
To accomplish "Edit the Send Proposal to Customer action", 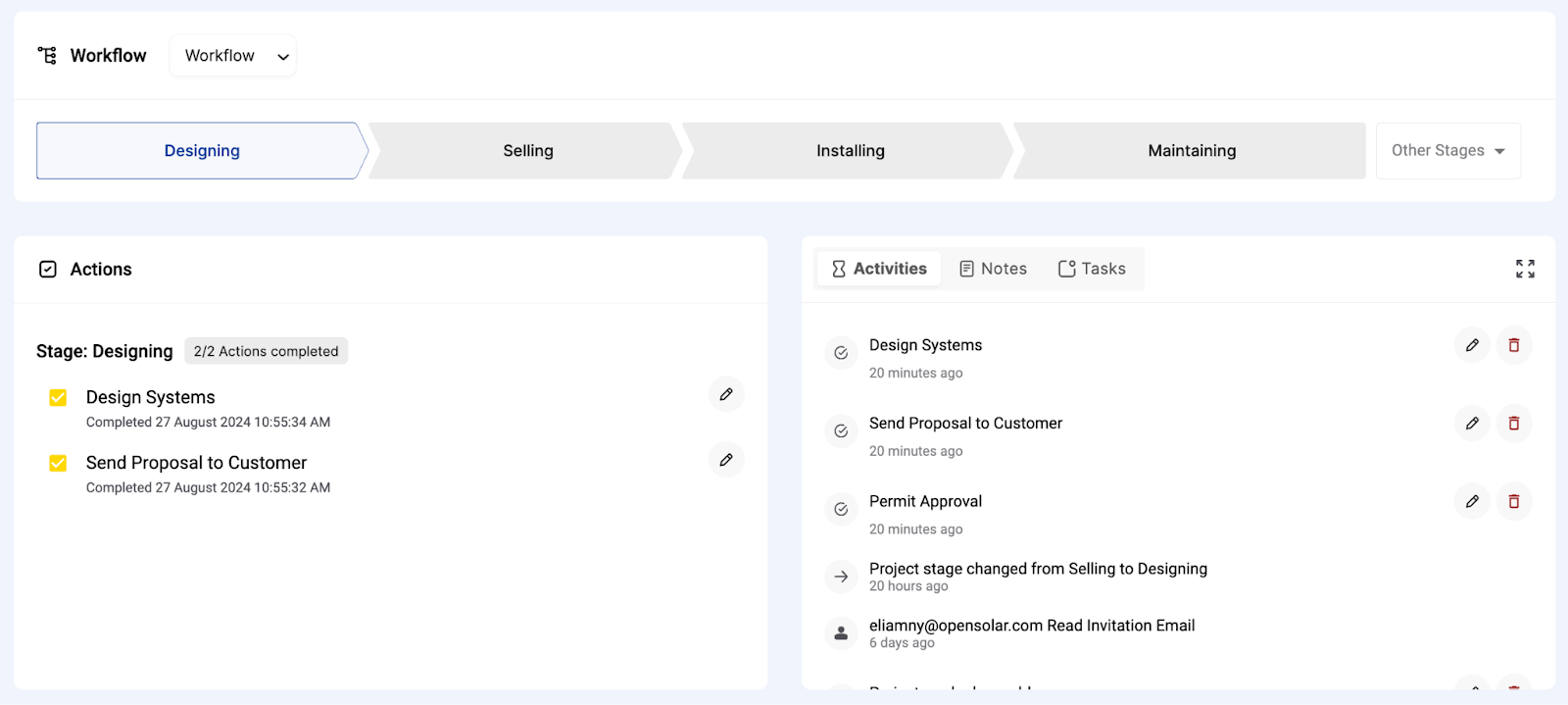I will coord(726,460).
